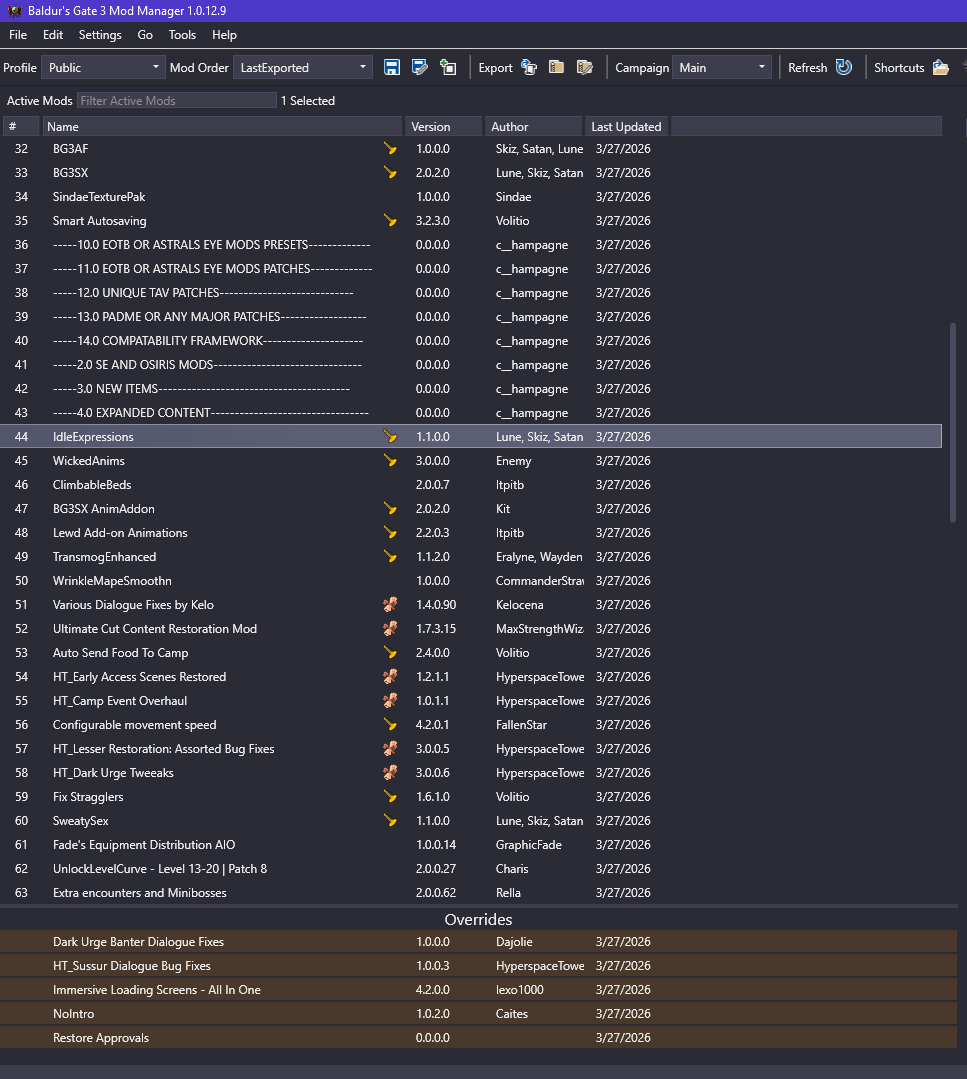Click the Export label in the toolbar
The image size is (967, 1079).
click(496, 67)
